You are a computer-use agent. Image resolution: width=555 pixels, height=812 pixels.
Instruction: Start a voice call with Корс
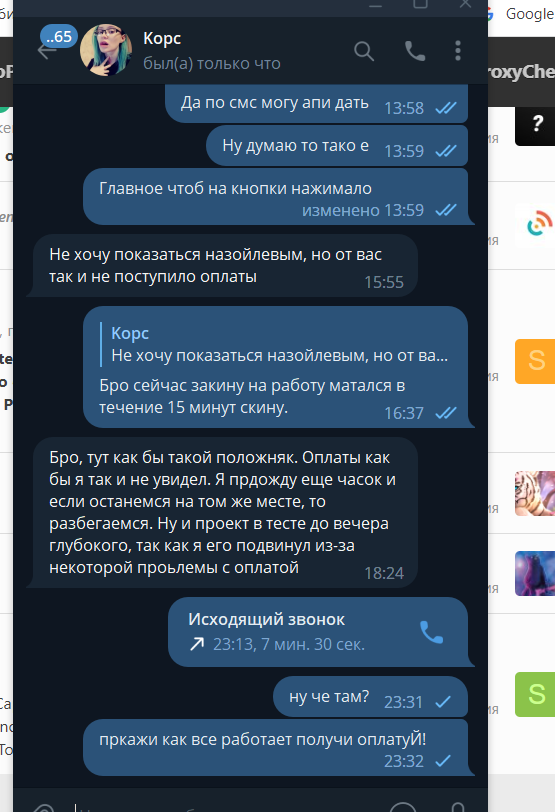415,51
